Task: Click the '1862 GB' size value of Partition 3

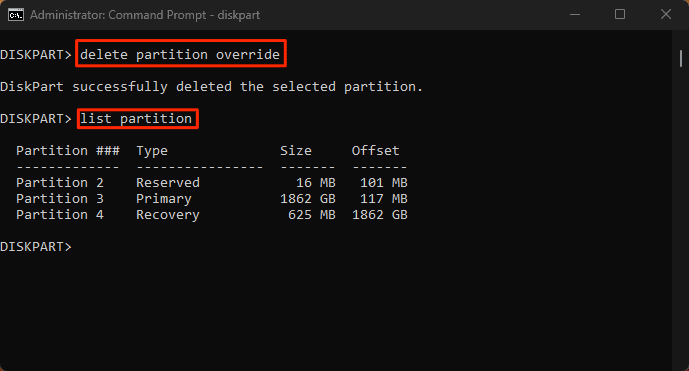Action: (308, 199)
